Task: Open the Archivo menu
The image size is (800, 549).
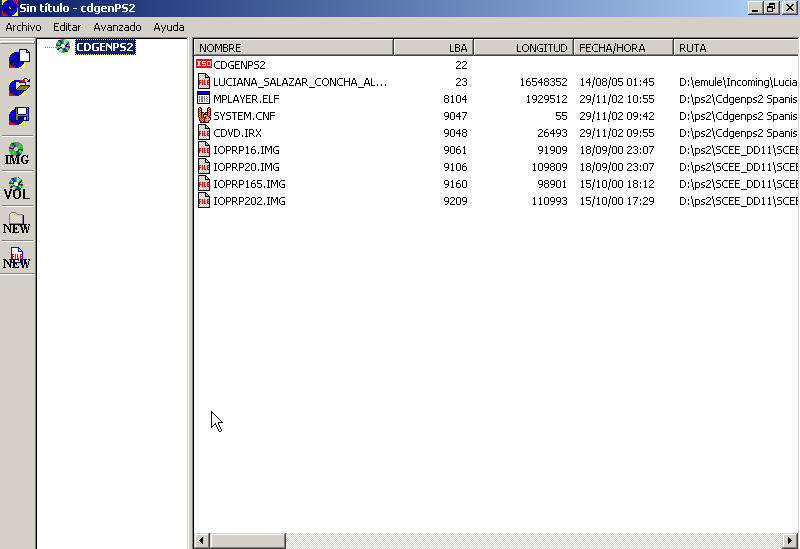Action: point(23,27)
